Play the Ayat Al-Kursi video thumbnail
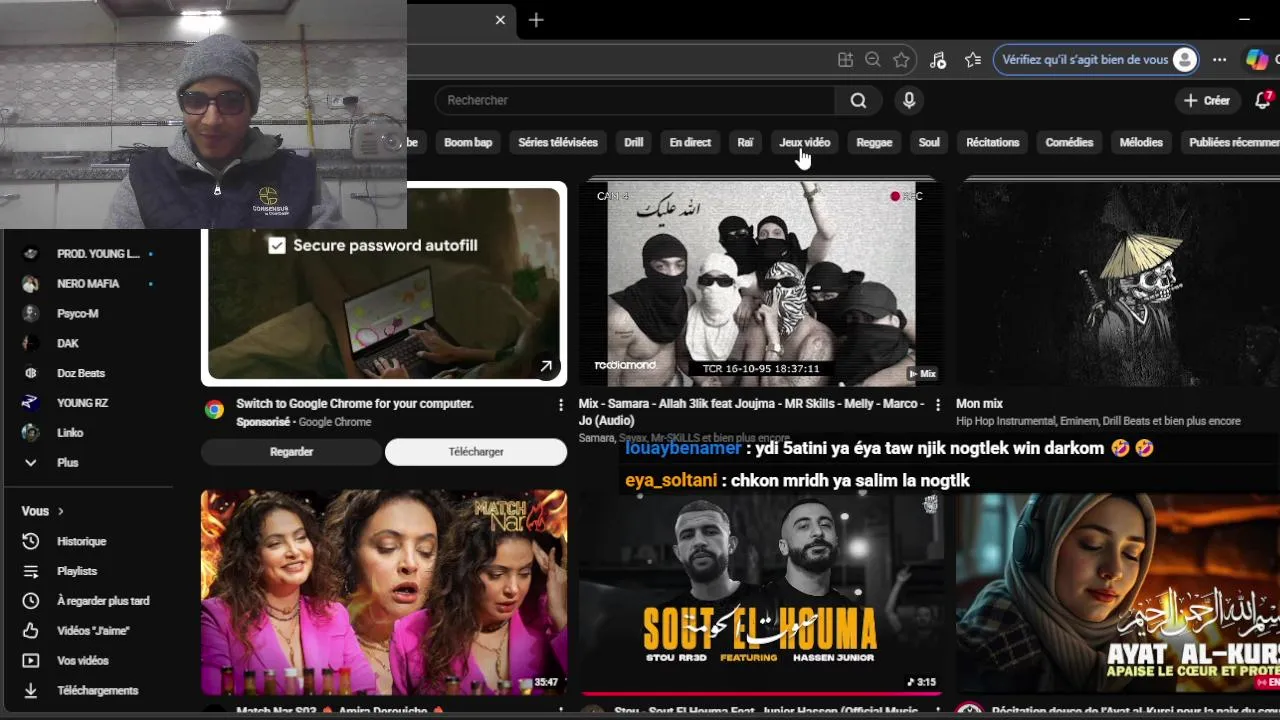 tap(1118, 592)
